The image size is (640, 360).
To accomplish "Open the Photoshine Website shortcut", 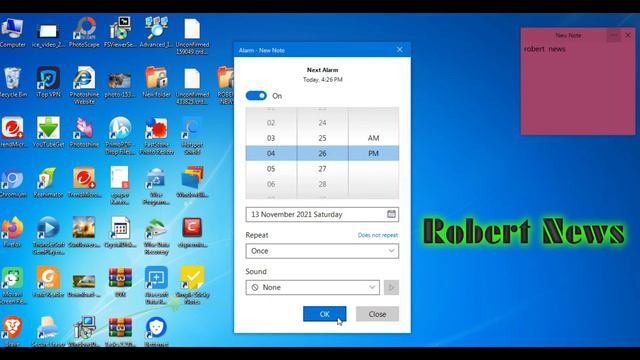I will (84, 86).
